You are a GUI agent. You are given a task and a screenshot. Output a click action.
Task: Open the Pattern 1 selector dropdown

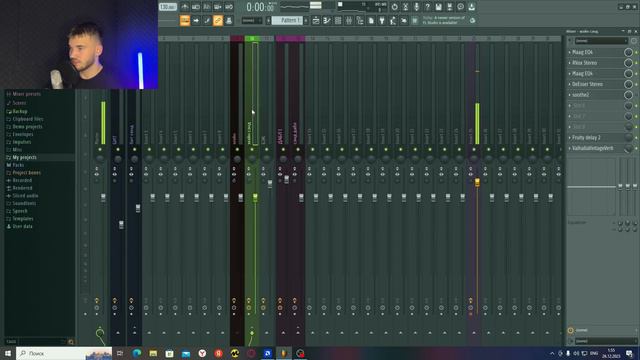coord(287,20)
